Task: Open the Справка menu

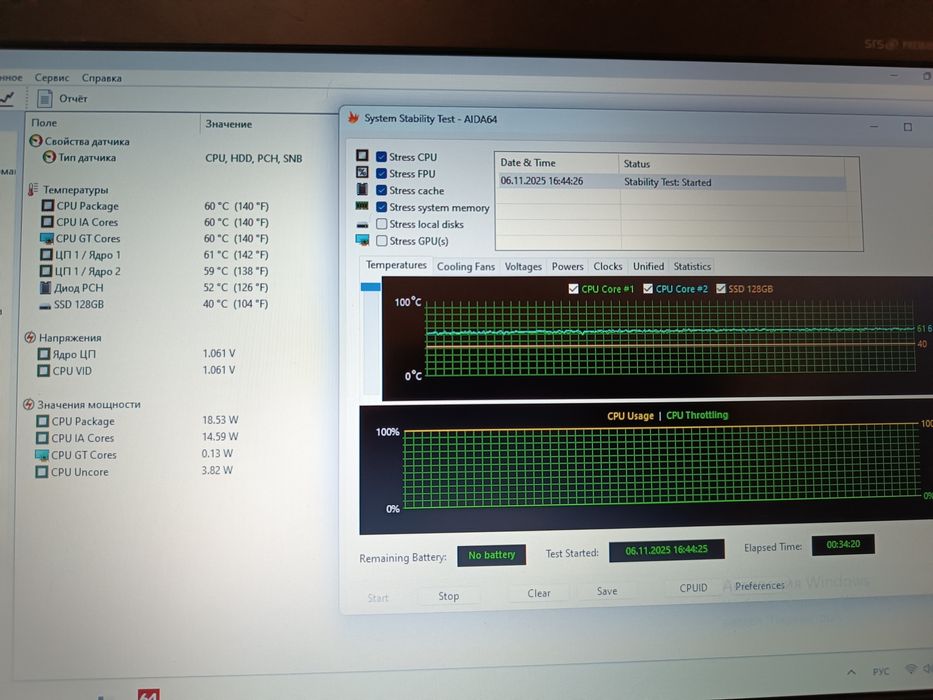Action: tap(102, 78)
